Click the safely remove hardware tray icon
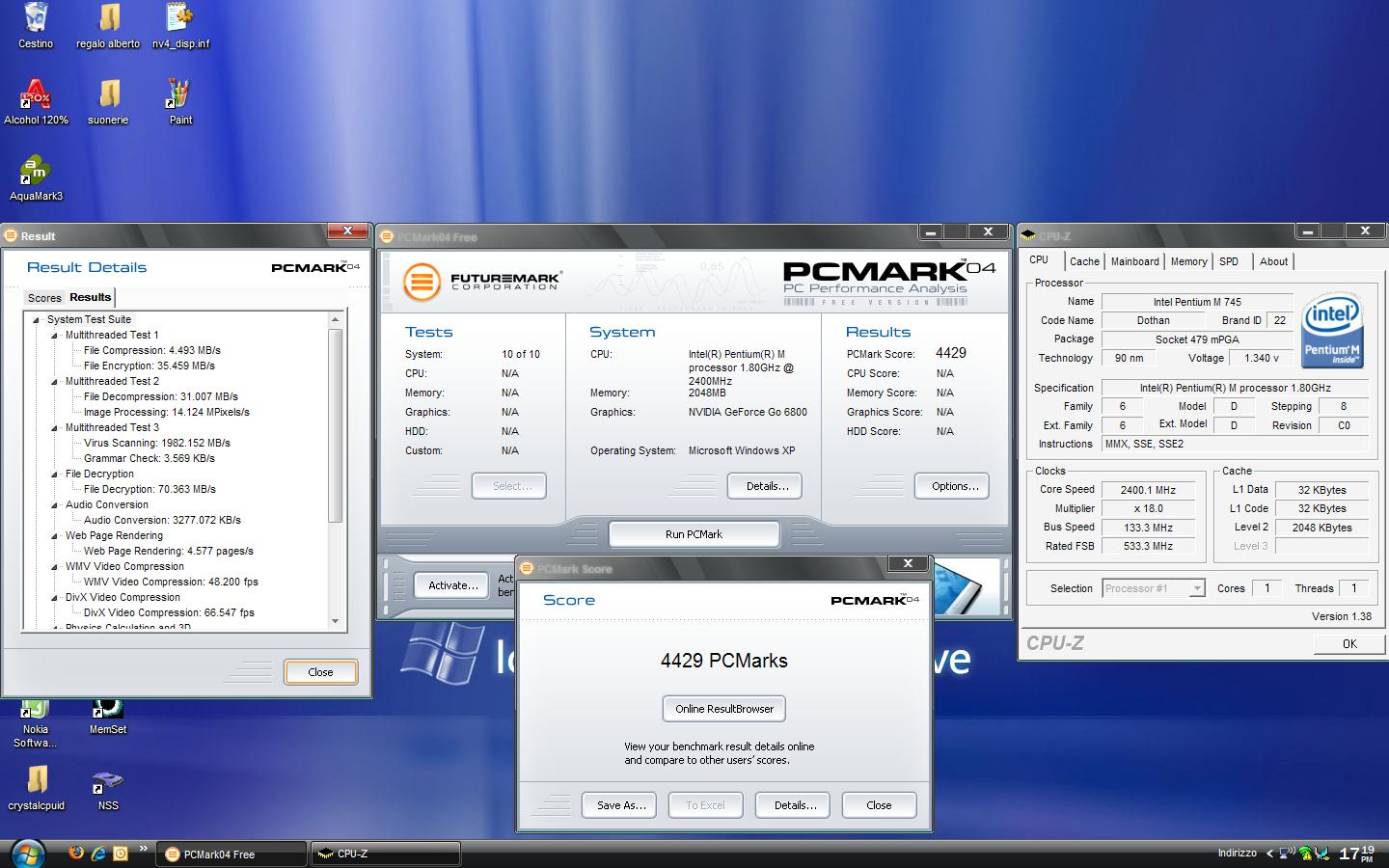 click(1322, 854)
